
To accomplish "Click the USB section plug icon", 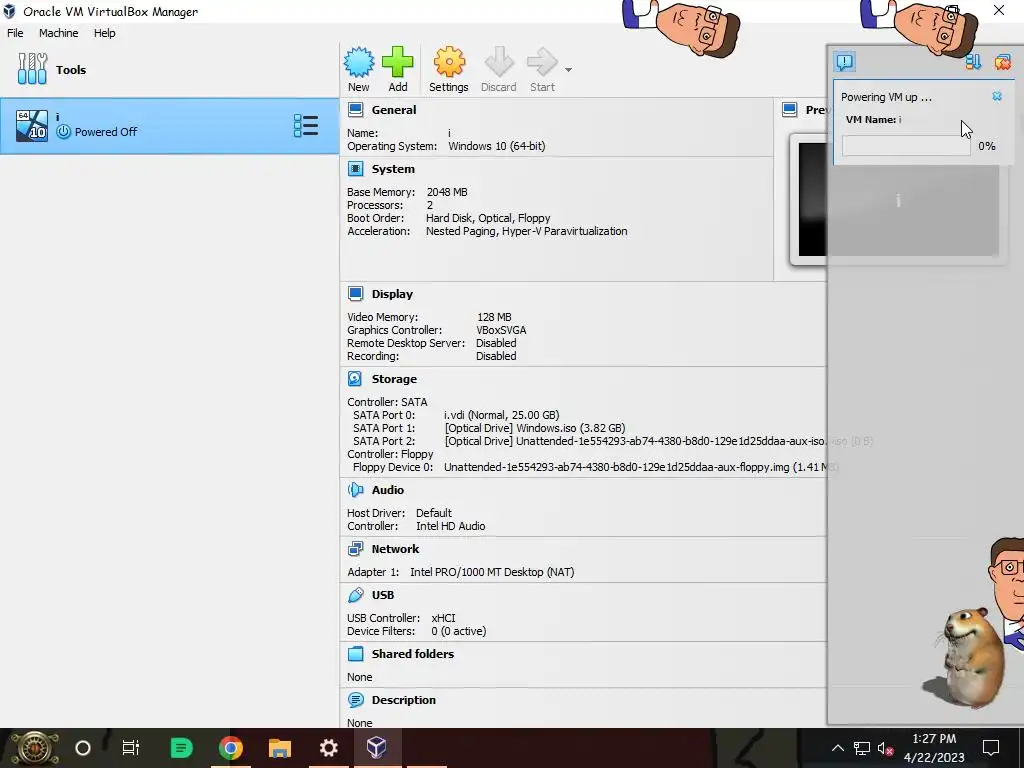I will [x=355, y=595].
